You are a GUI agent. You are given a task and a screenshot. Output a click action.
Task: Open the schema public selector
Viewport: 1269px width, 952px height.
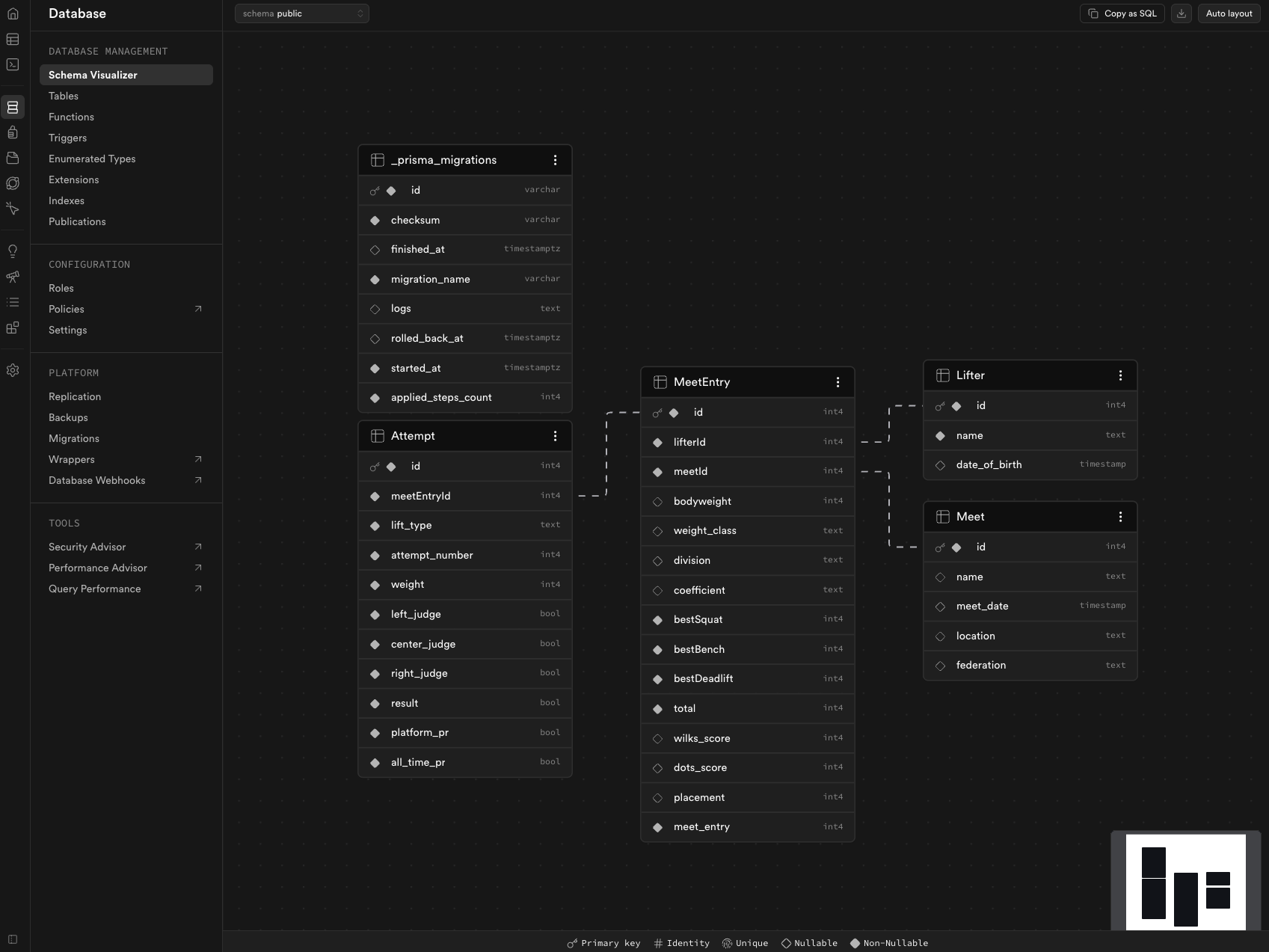click(301, 13)
